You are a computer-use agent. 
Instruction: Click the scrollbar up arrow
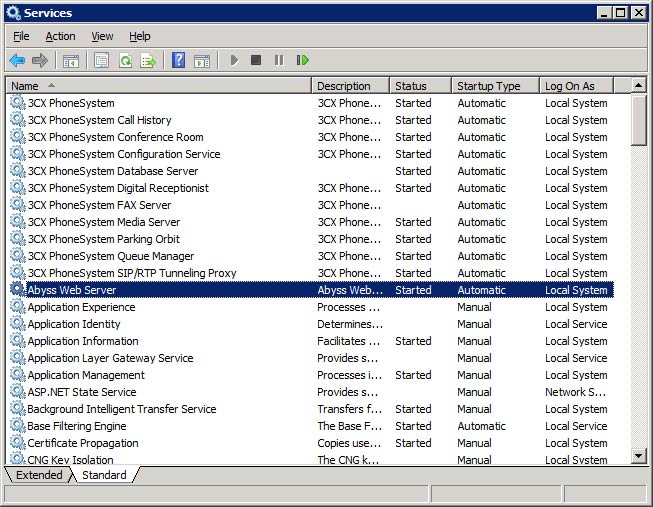point(638,86)
